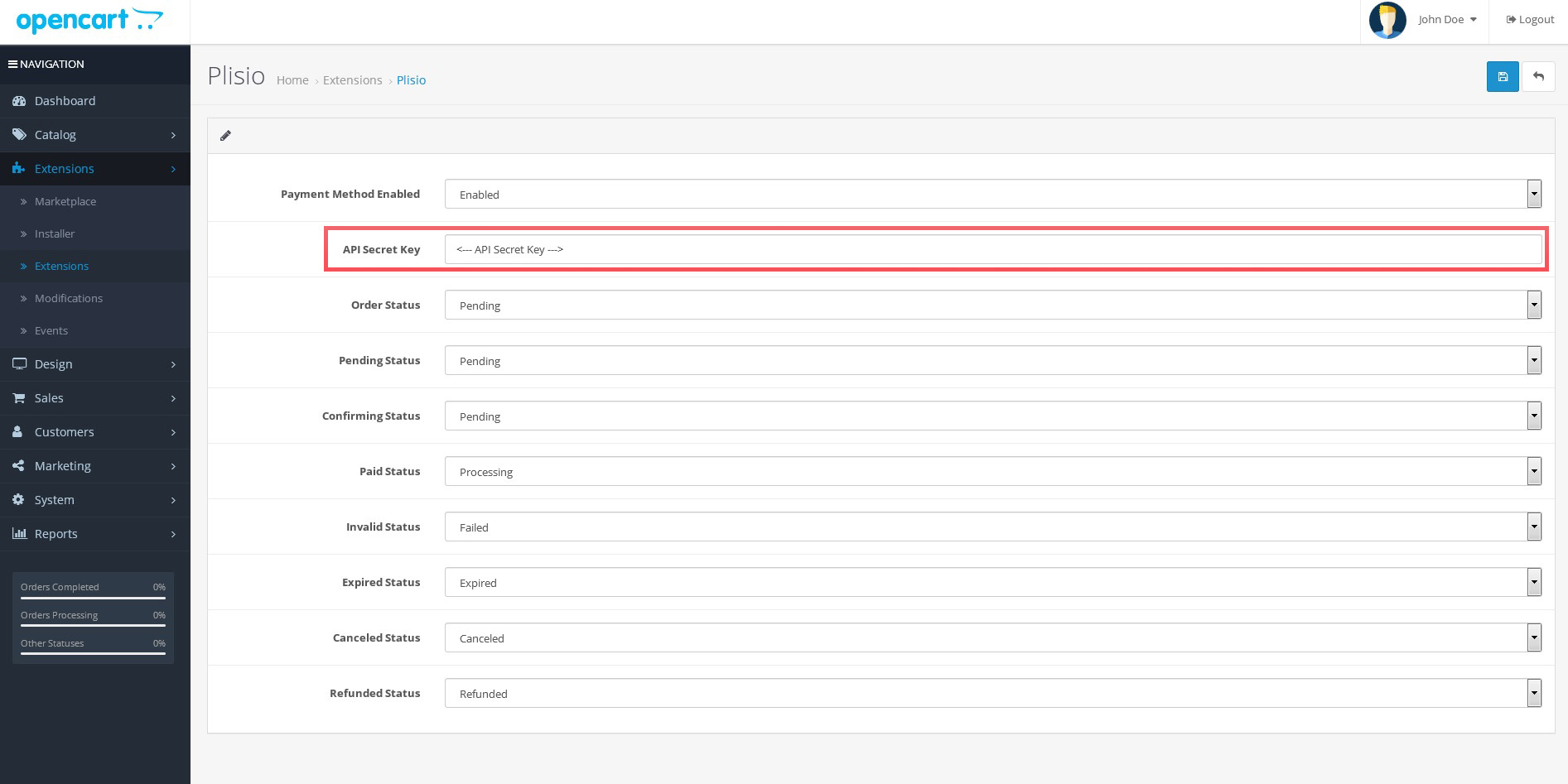Viewport: 1568px width, 784px height.
Task: Click the hamburger icon beside NAVIGATION
Action: [x=12, y=64]
